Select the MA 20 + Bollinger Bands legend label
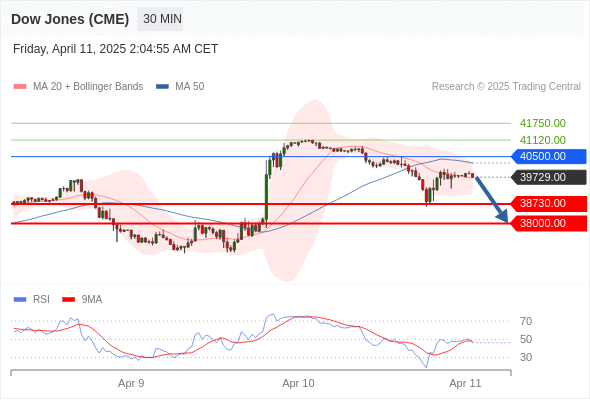Image resolution: width=590 pixels, height=400 pixels. 88,87
